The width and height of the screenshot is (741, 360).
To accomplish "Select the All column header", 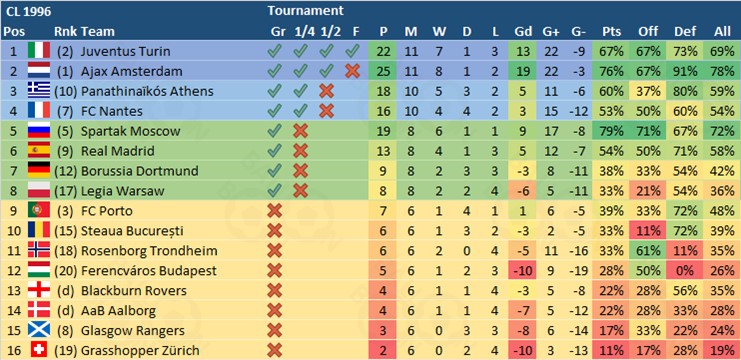I will [722, 32].
